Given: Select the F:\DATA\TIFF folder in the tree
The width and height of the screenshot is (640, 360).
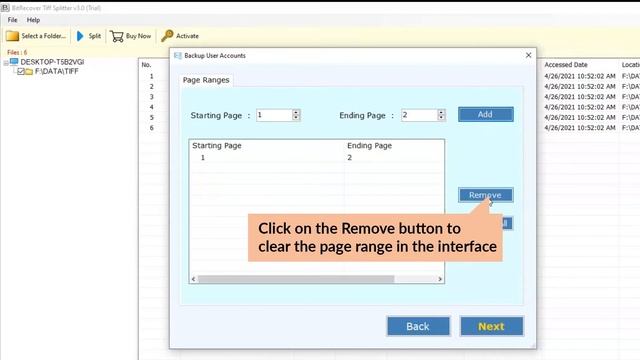Looking at the screenshot, I should [x=56, y=71].
